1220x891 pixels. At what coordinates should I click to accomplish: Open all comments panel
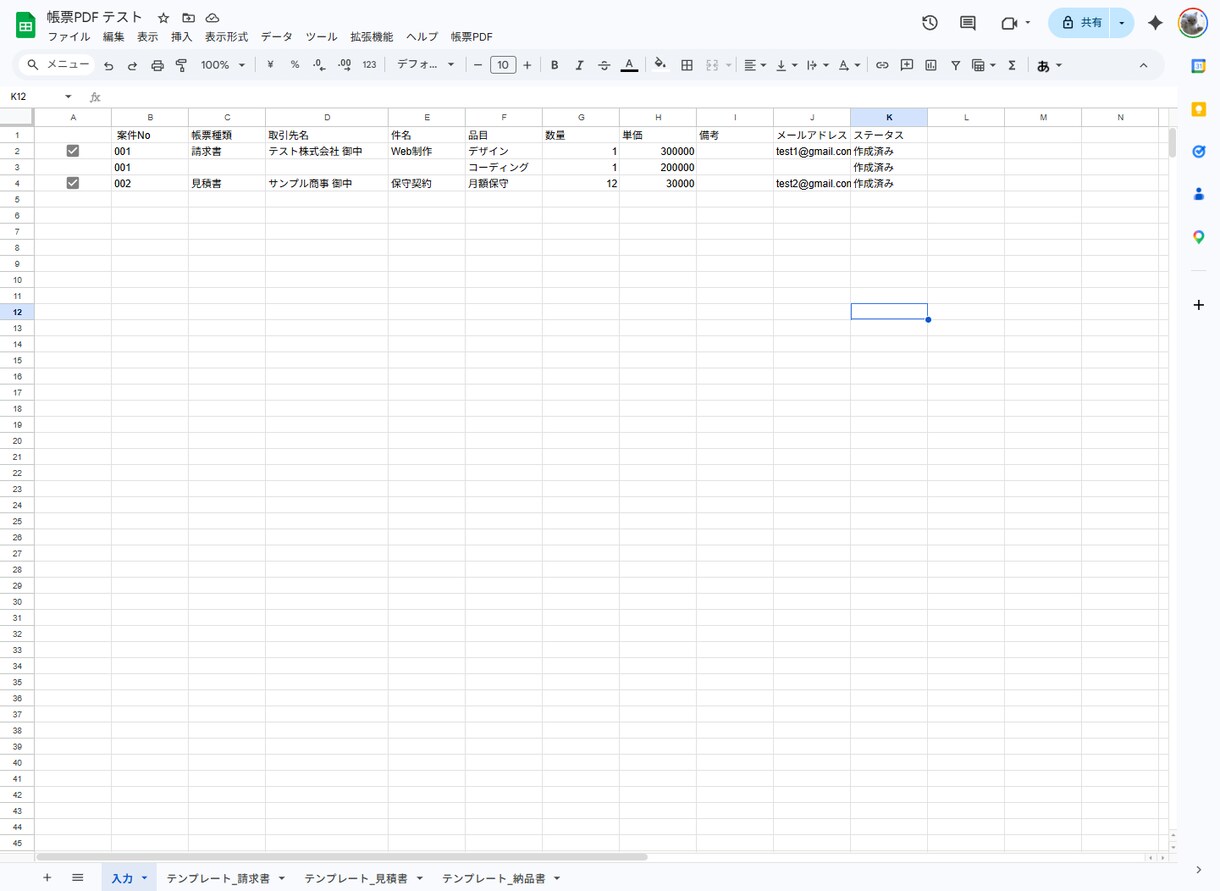[x=968, y=22]
